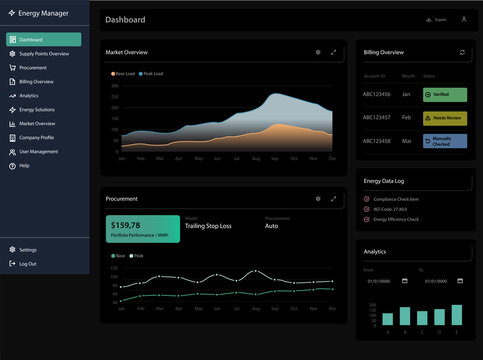This screenshot has width=483, height=360.
Task: Click the Verified status badge for ABC123456
Action: [x=445, y=95]
